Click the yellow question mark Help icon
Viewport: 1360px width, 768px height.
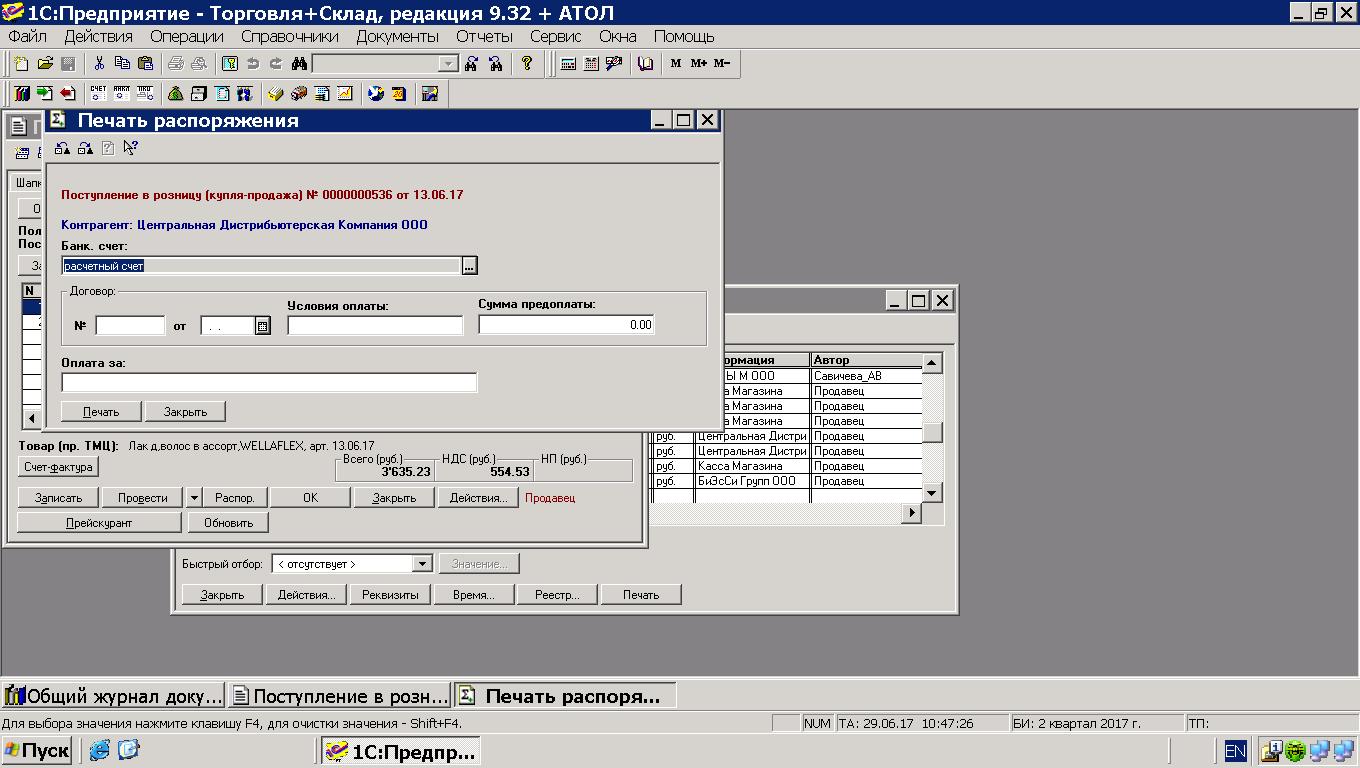pos(527,64)
